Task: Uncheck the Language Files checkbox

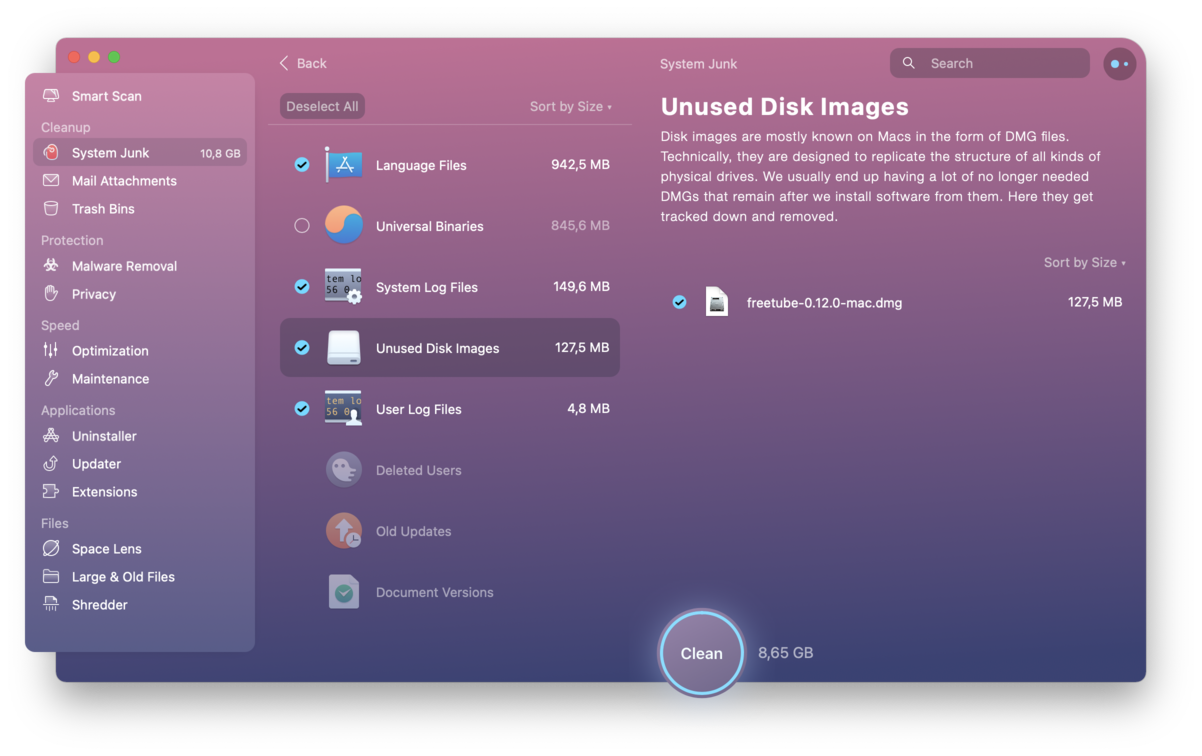Action: click(302, 165)
